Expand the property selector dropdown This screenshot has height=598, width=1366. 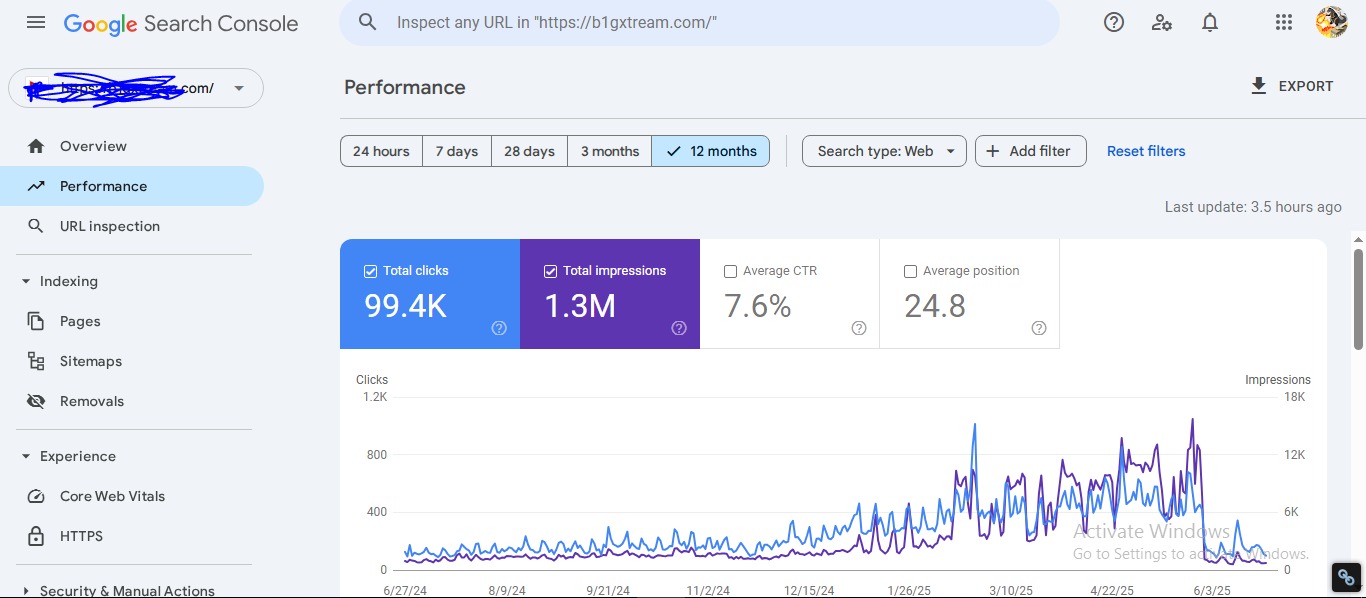[239, 88]
